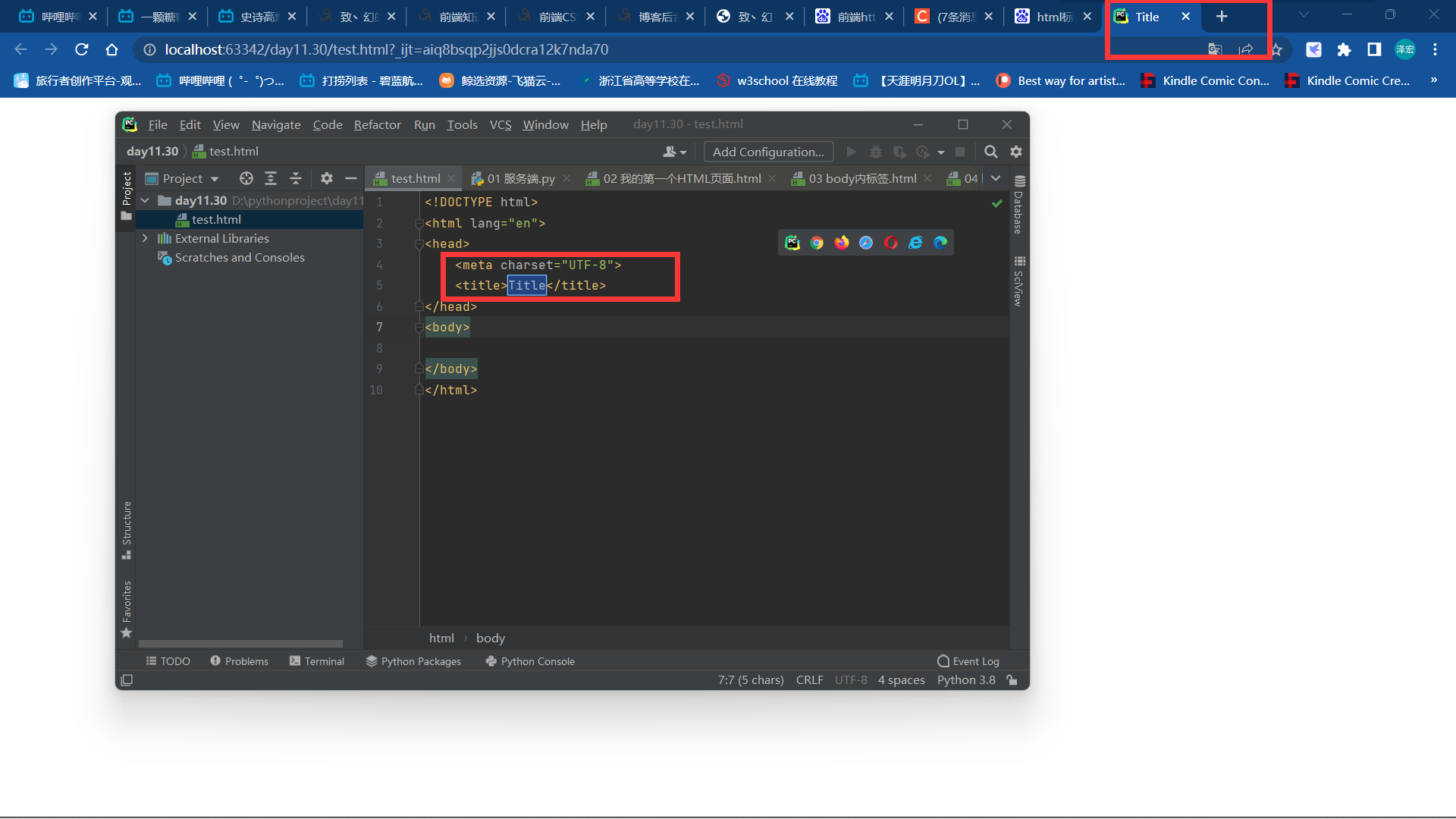Toggle Chrome side panel icon
The height and width of the screenshot is (819, 1456).
1374,49
